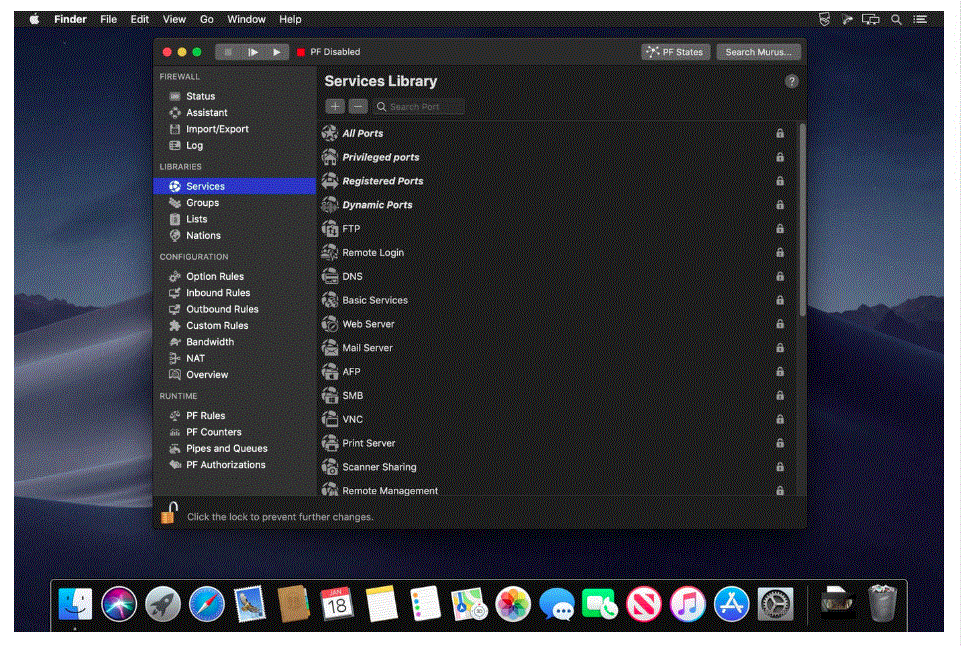Open the View menu
Viewport: 961px width, 646px height.
(x=174, y=19)
